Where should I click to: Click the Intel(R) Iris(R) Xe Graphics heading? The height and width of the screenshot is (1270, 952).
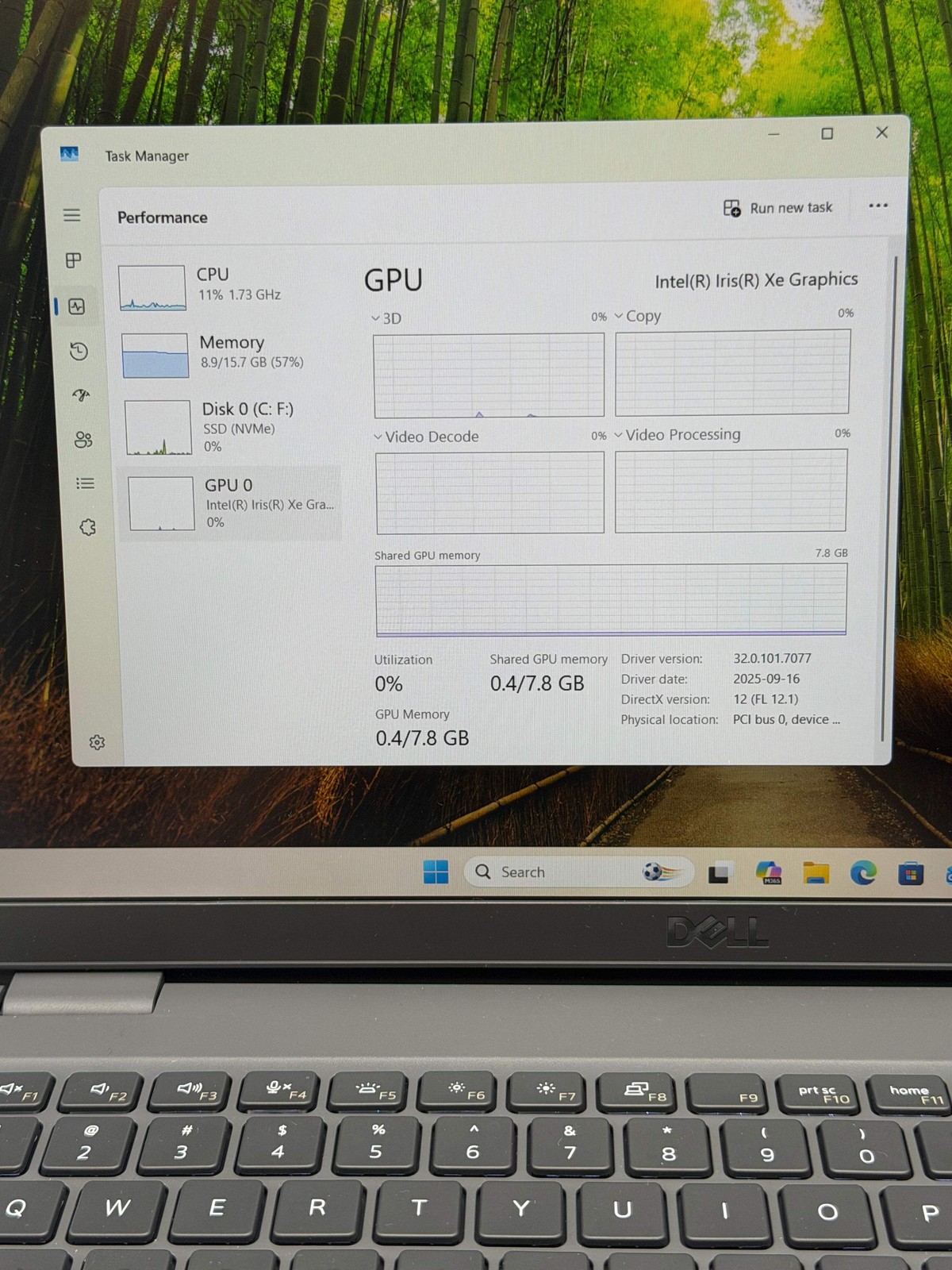point(756,279)
